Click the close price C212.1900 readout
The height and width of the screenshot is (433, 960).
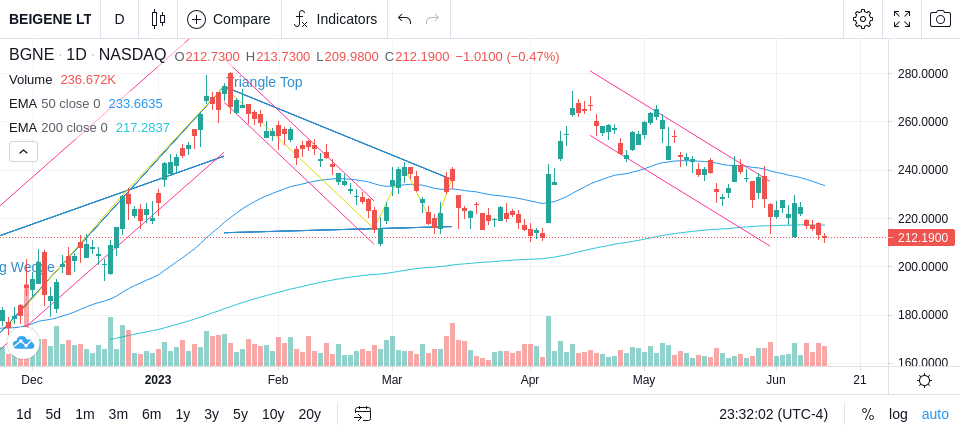[x=418, y=57]
